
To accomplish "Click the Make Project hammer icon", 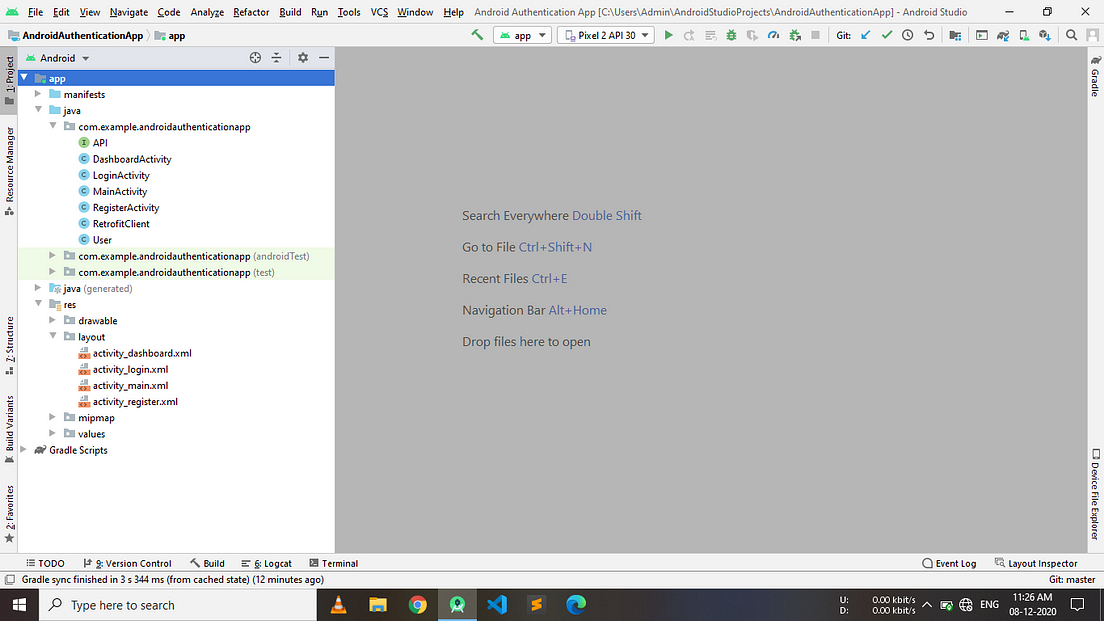I will click(x=477, y=35).
